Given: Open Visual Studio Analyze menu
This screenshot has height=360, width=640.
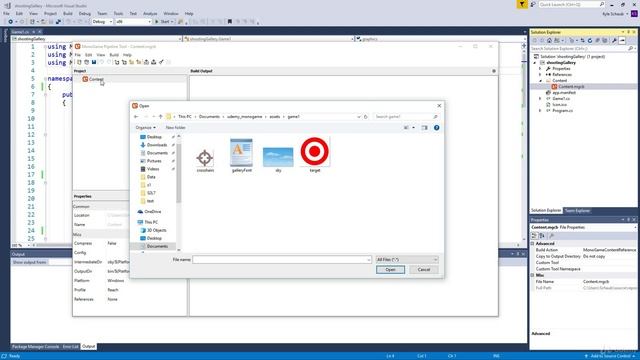Looking at the screenshot, I should click(150, 13).
